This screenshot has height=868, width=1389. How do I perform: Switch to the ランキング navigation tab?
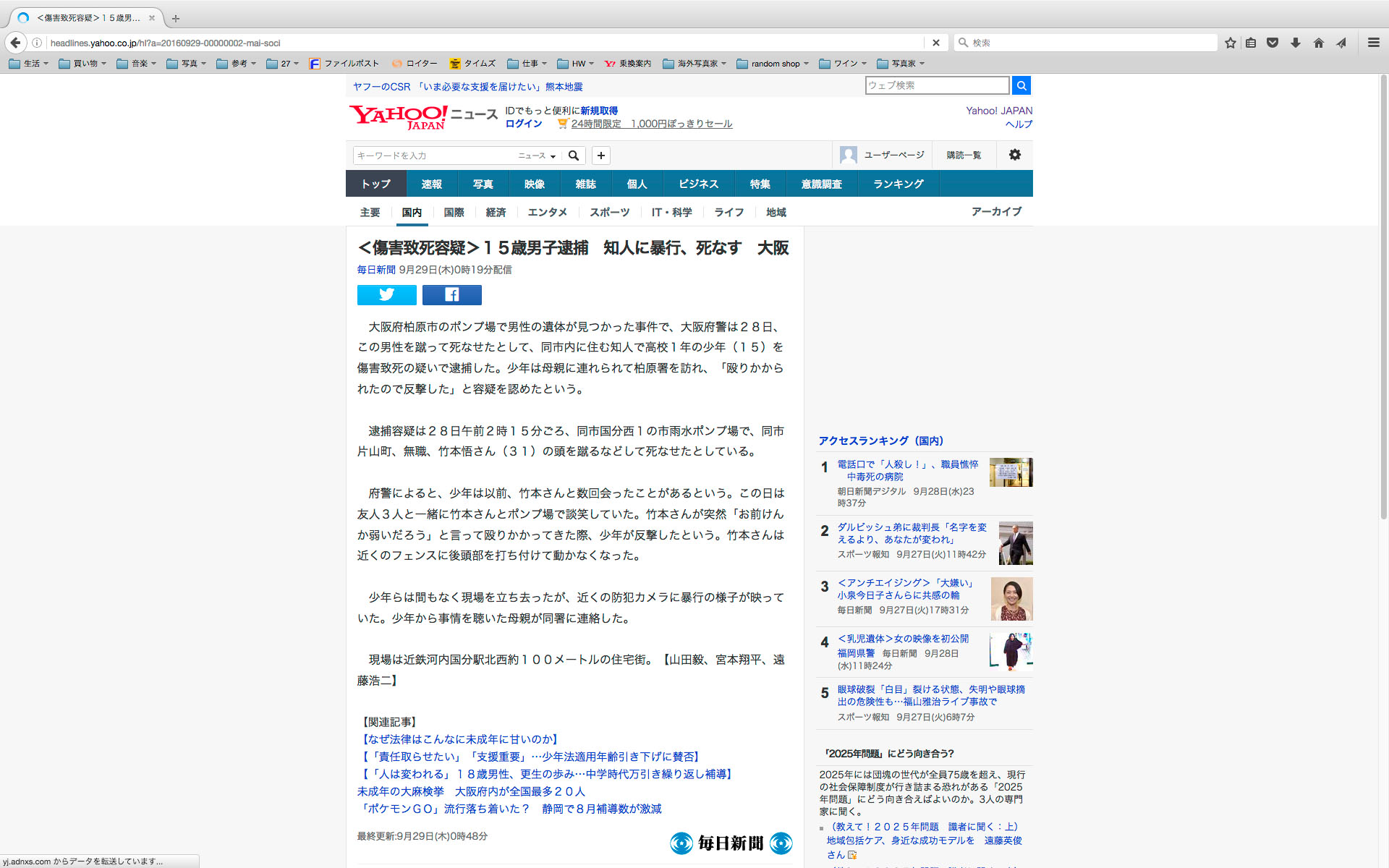pyautogui.click(x=898, y=184)
